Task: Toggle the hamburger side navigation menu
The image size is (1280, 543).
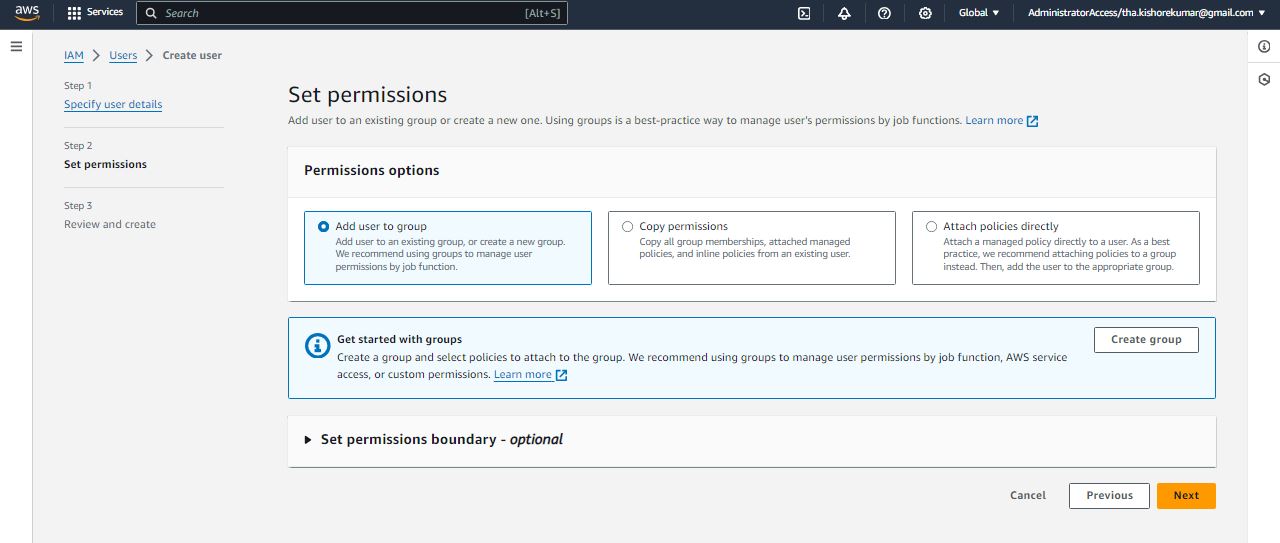Action: point(16,47)
